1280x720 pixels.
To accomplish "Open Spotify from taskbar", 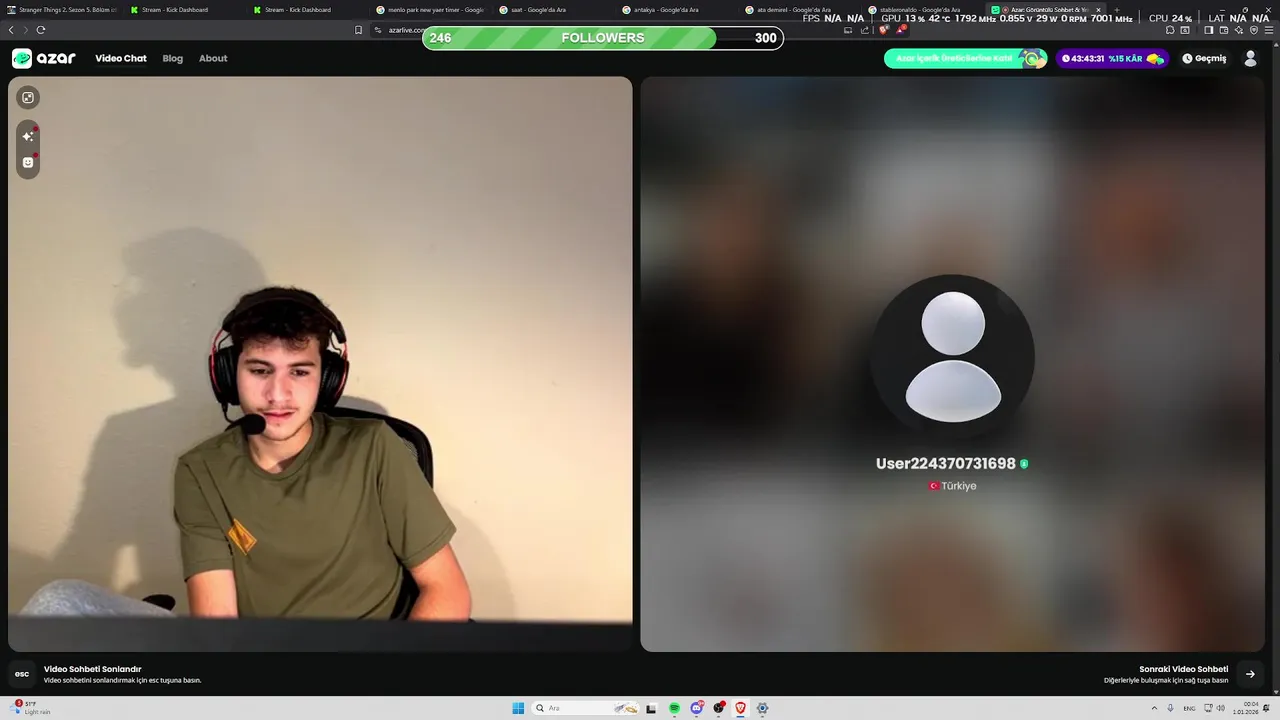I will pyautogui.click(x=674, y=708).
